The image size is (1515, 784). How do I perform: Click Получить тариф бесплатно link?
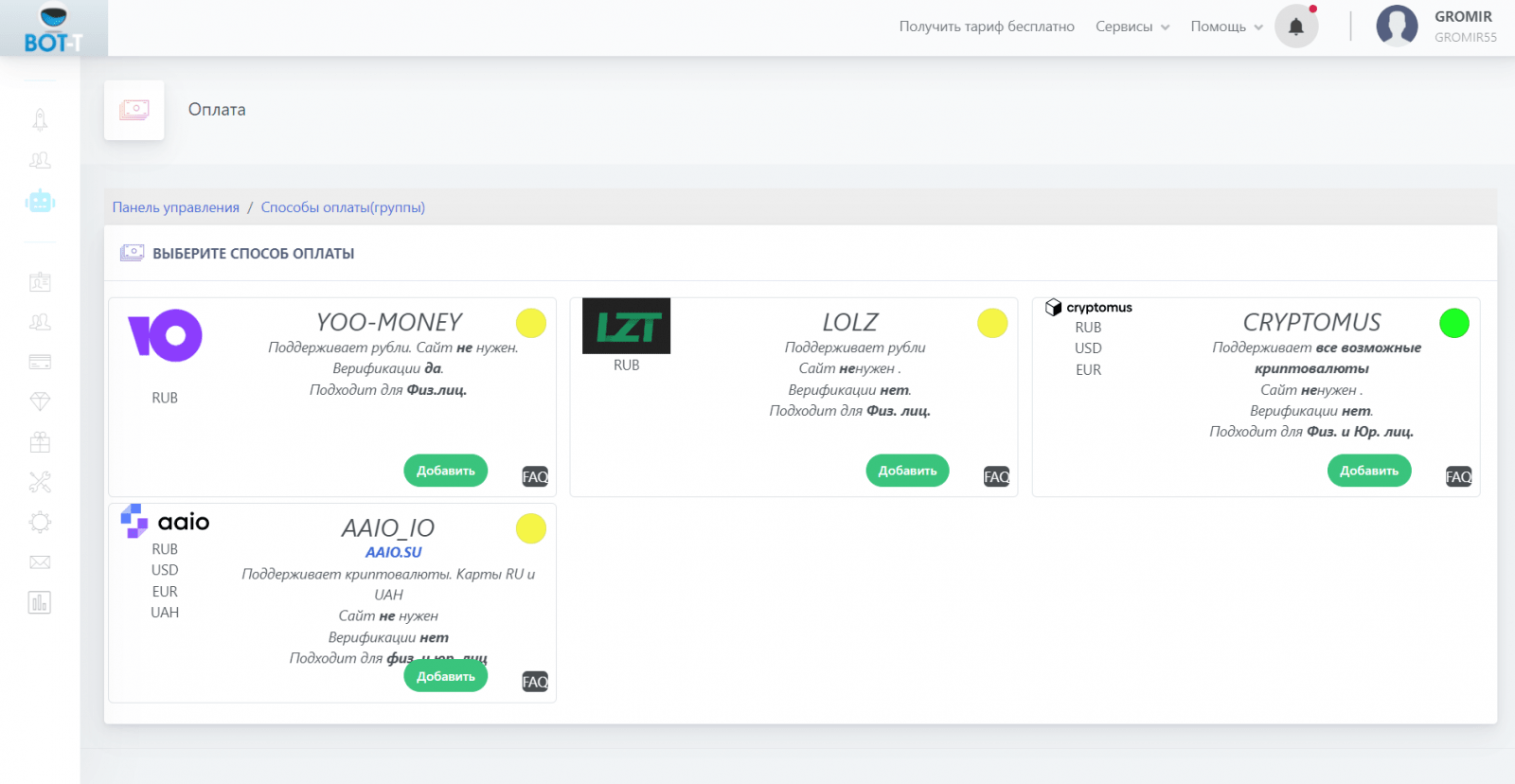point(987,27)
